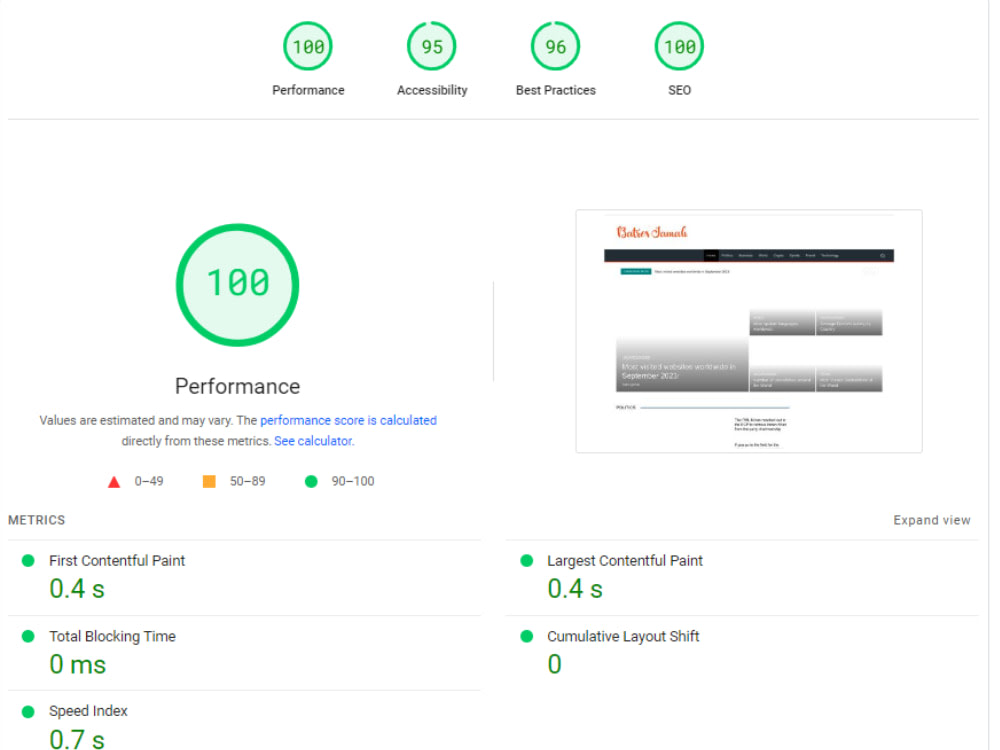Open the page screenshot thumbnail

749,331
